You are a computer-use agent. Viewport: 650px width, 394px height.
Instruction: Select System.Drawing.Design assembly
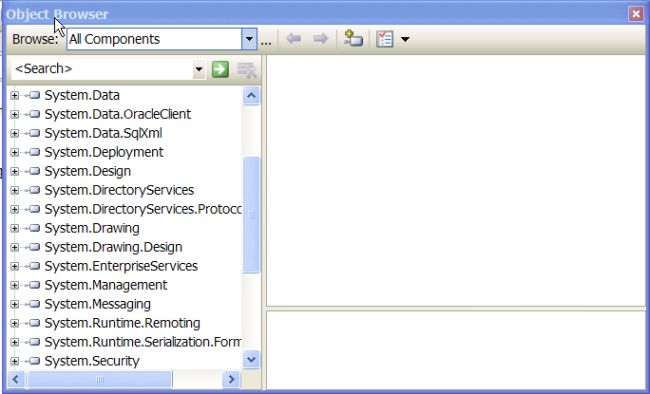(114, 247)
